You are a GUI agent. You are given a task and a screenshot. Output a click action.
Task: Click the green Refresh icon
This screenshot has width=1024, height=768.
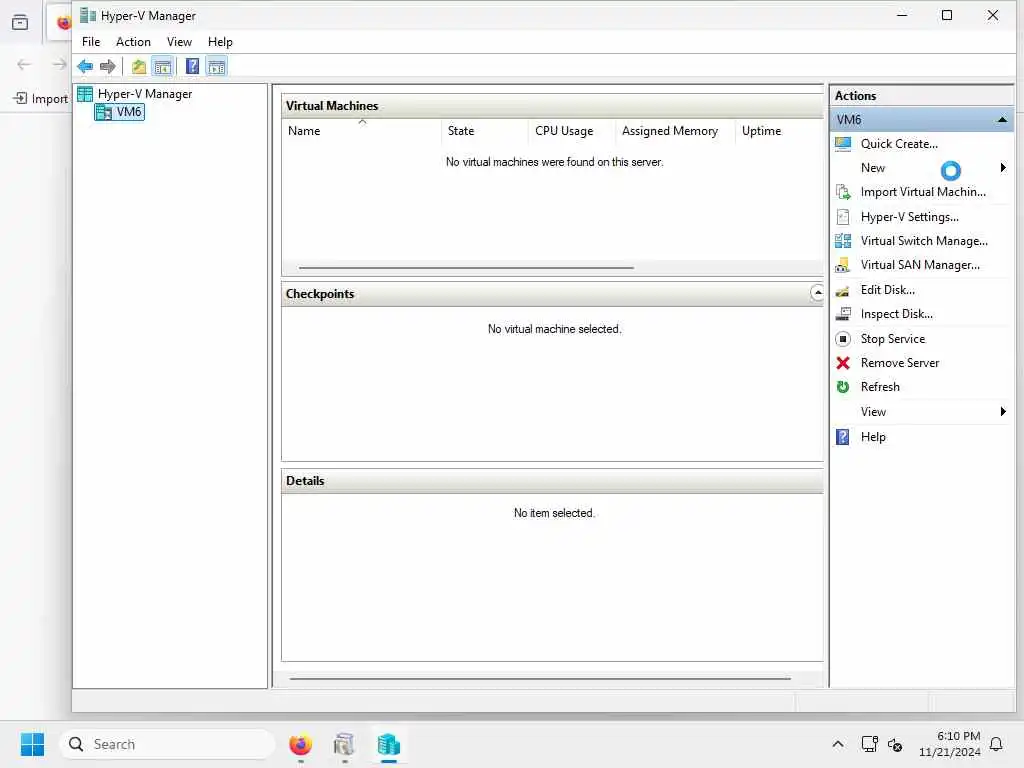[843, 387]
